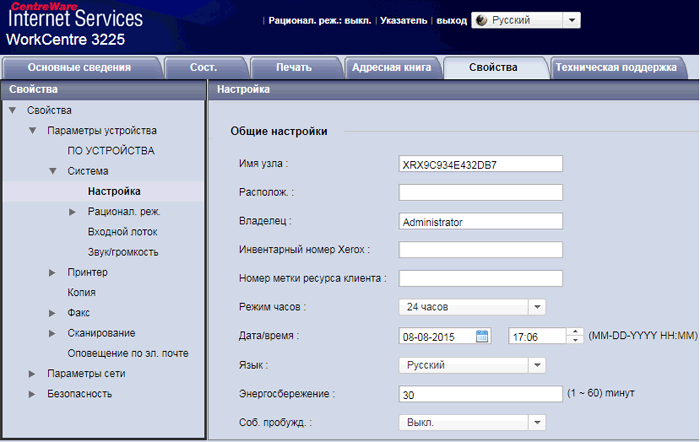Open the Адресная книга tab

click(392, 67)
